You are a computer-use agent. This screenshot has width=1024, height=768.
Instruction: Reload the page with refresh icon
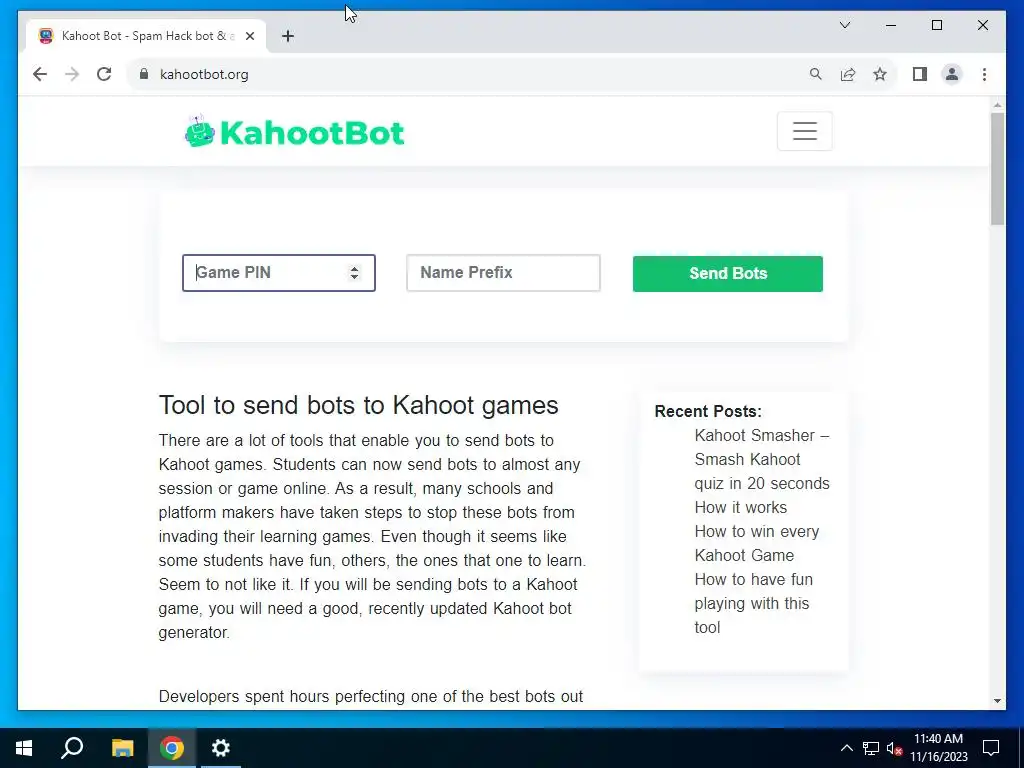click(104, 74)
